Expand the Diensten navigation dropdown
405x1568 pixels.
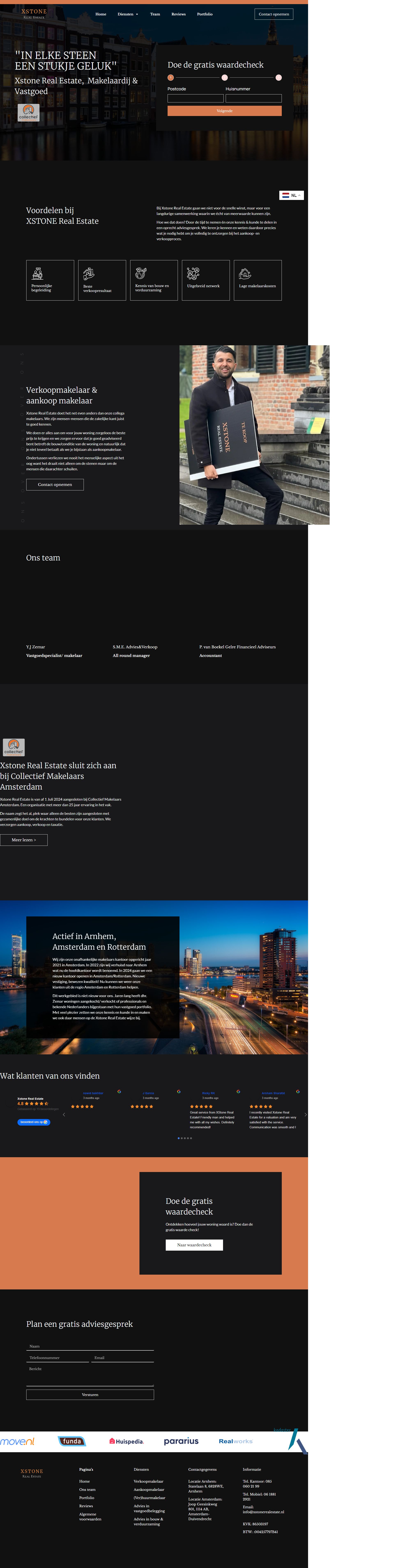(128, 14)
